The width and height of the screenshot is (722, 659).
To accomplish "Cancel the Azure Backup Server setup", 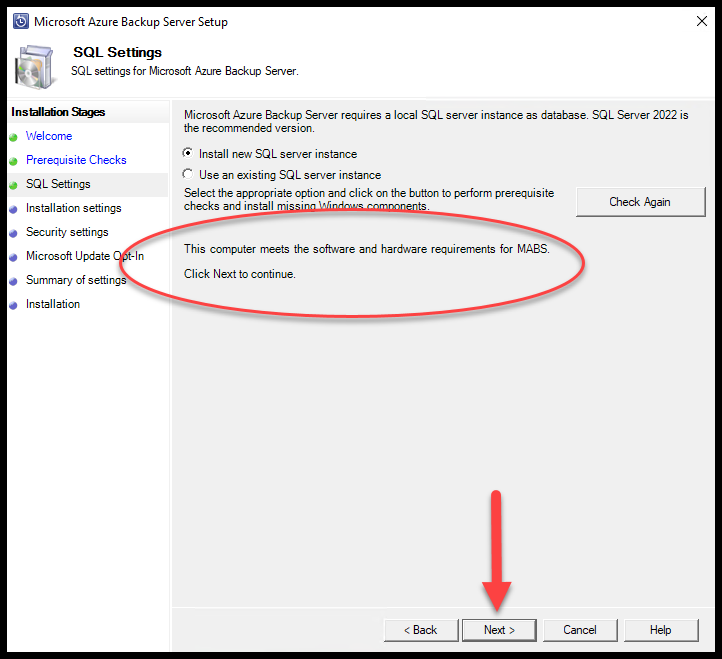I will pyautogui.click(x=579, y=630).
